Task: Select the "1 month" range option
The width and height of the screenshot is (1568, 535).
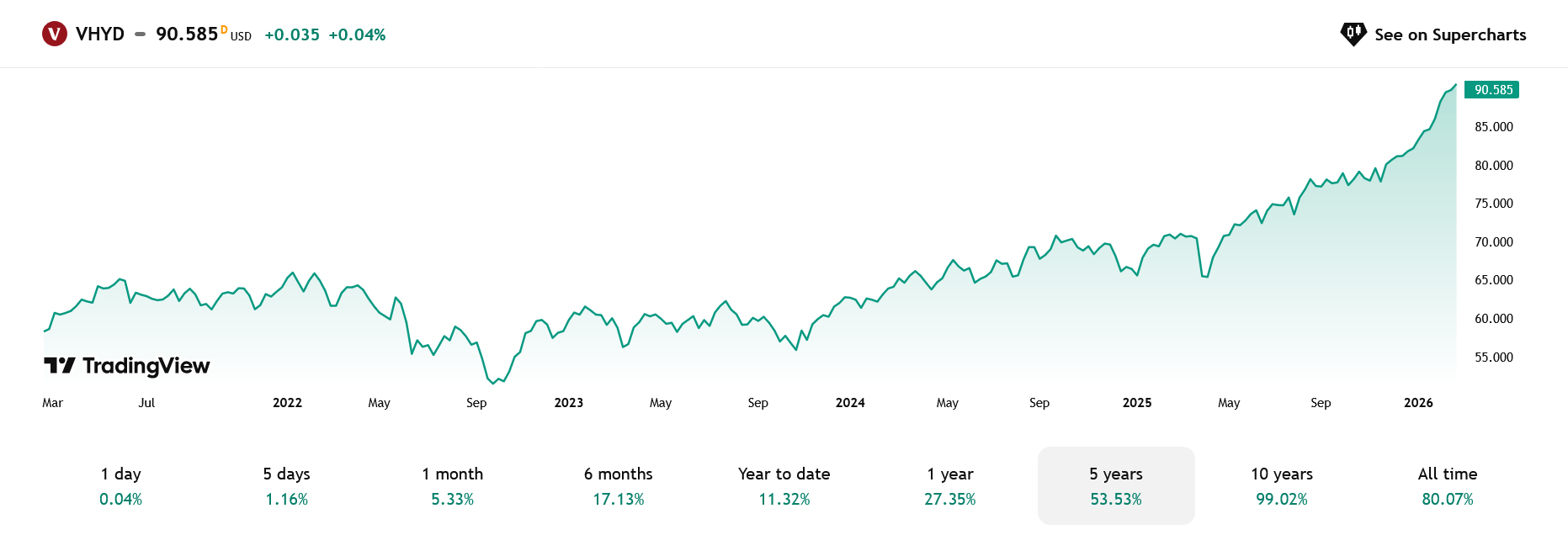Action: click(x=453, y=485)
